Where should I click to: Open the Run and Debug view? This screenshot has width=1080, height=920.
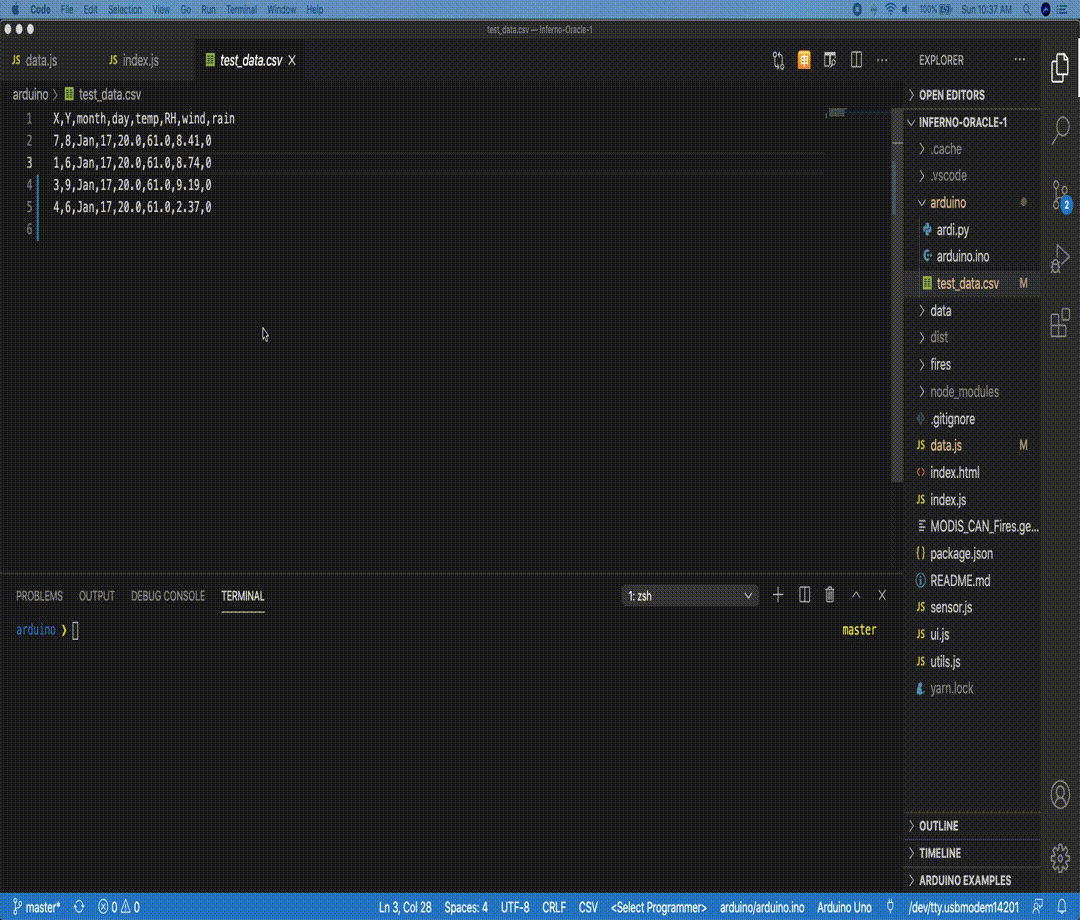[x=1060, y=259]
